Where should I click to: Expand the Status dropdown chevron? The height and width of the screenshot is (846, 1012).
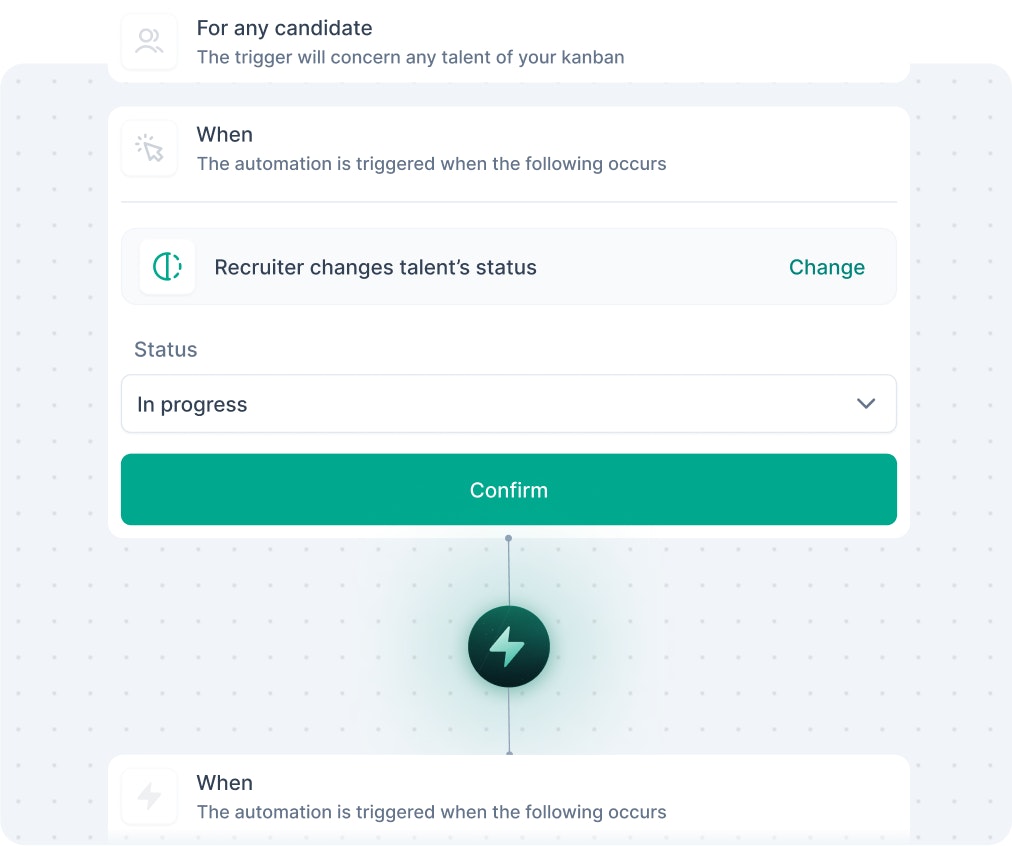coord(865,404)
